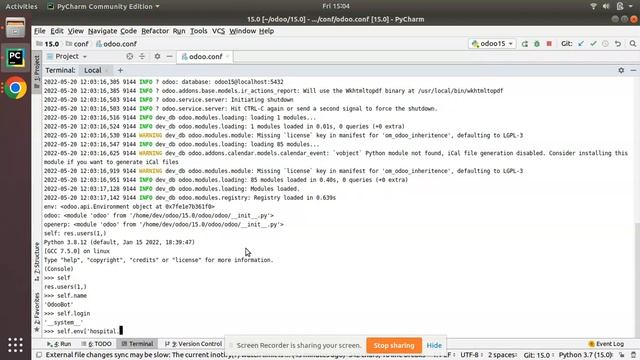Click the terminal prompt line self.env['hospital.

coord(83,331)
